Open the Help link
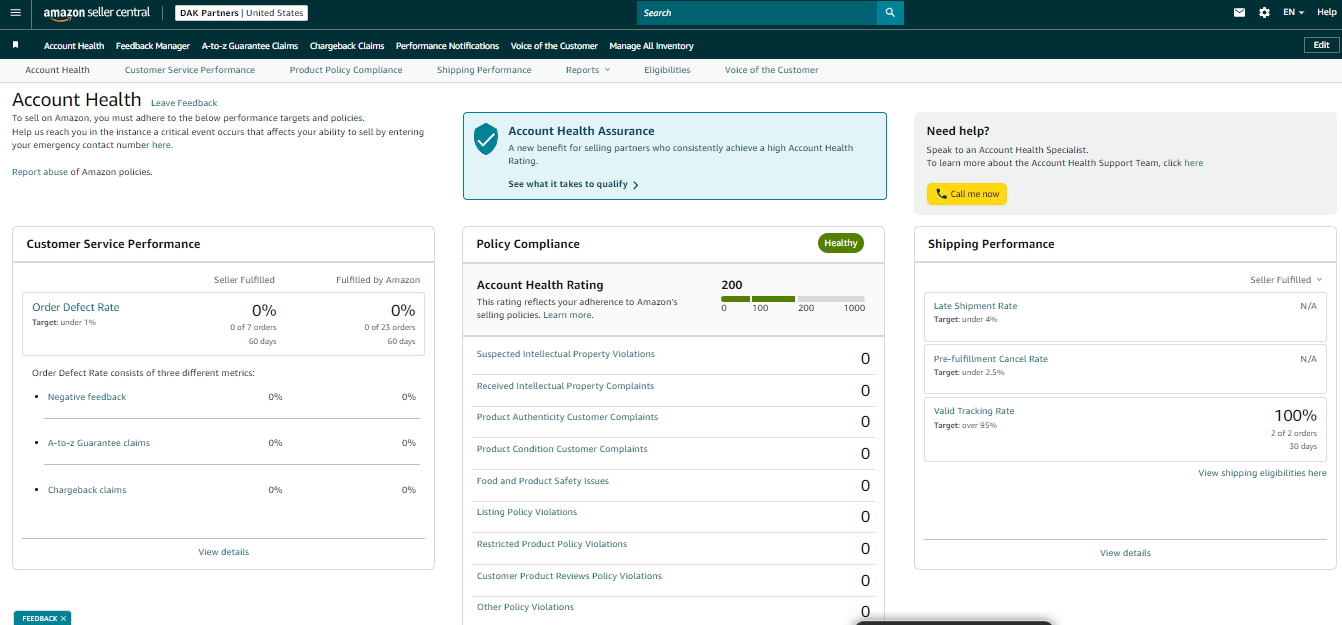Screen dimensions: 1342x625 [1326, 13]
